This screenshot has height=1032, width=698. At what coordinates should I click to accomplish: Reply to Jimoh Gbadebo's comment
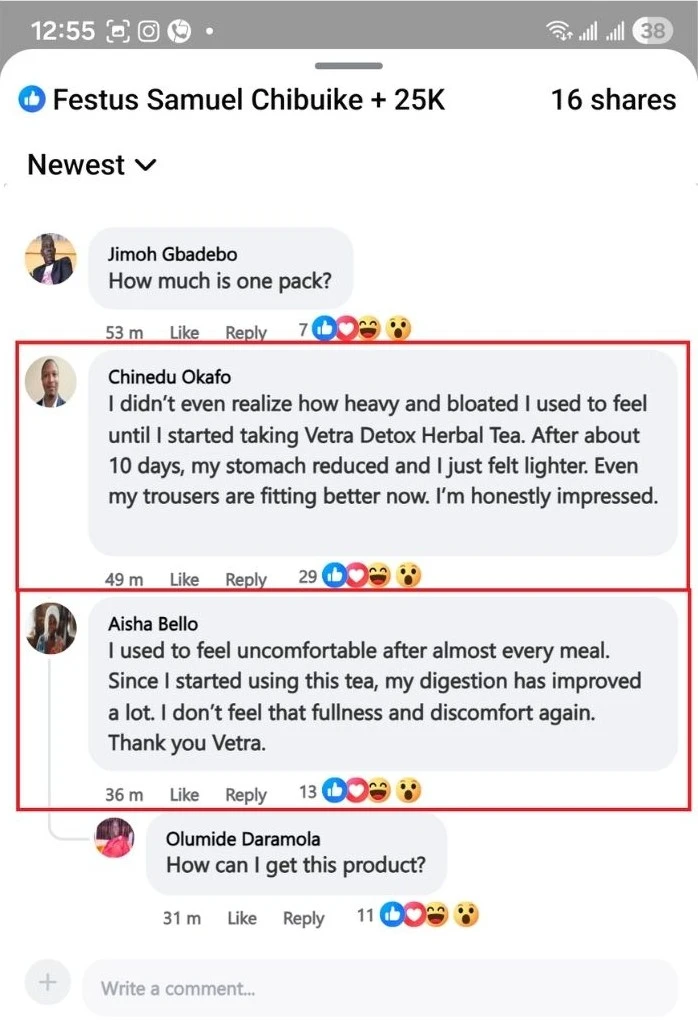point(246,332)
